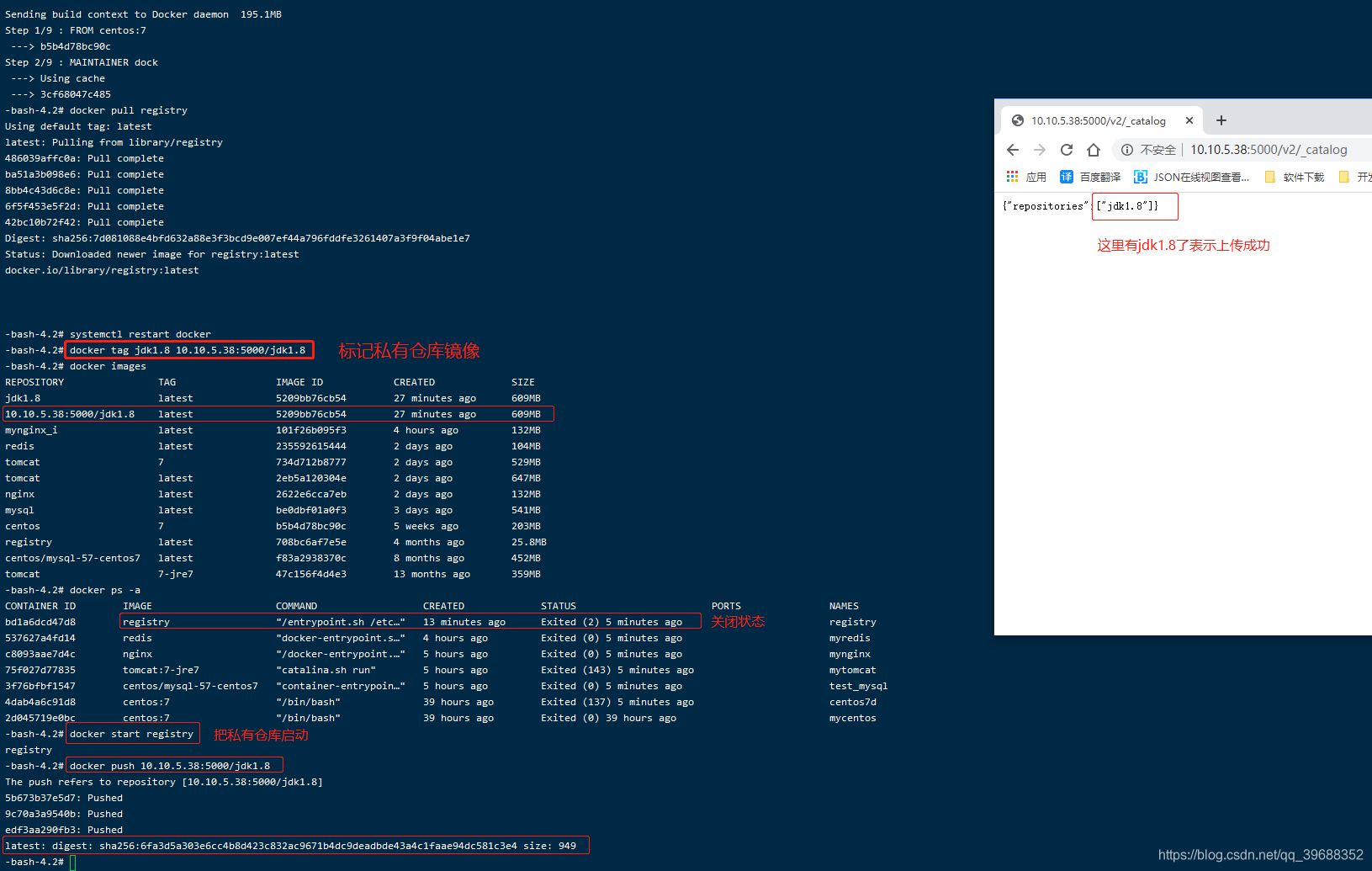
Task: Select the 'Digest: sha256:7d081088' line
Action: 237,238
